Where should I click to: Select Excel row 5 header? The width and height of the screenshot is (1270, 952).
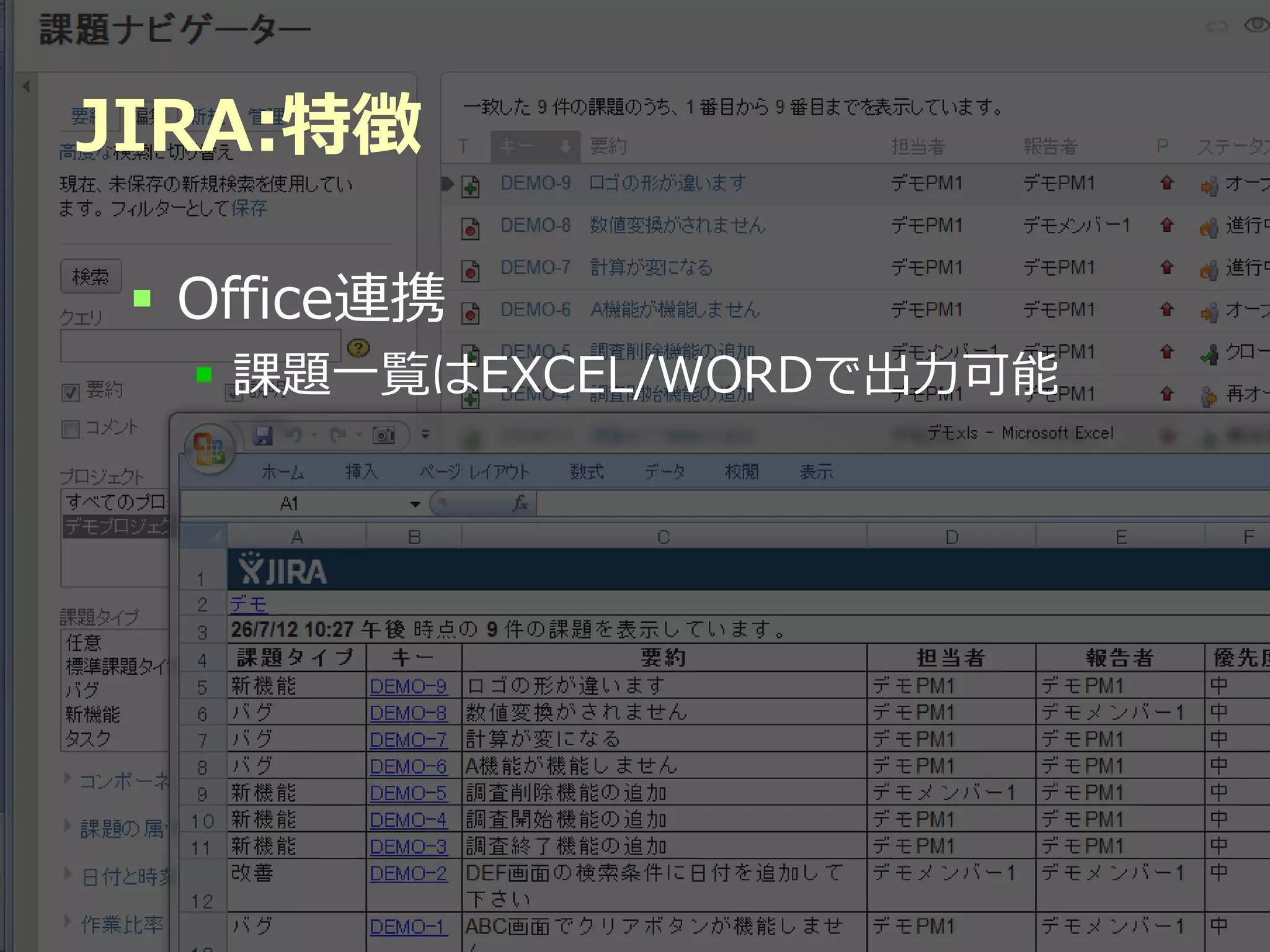(203, 687)
